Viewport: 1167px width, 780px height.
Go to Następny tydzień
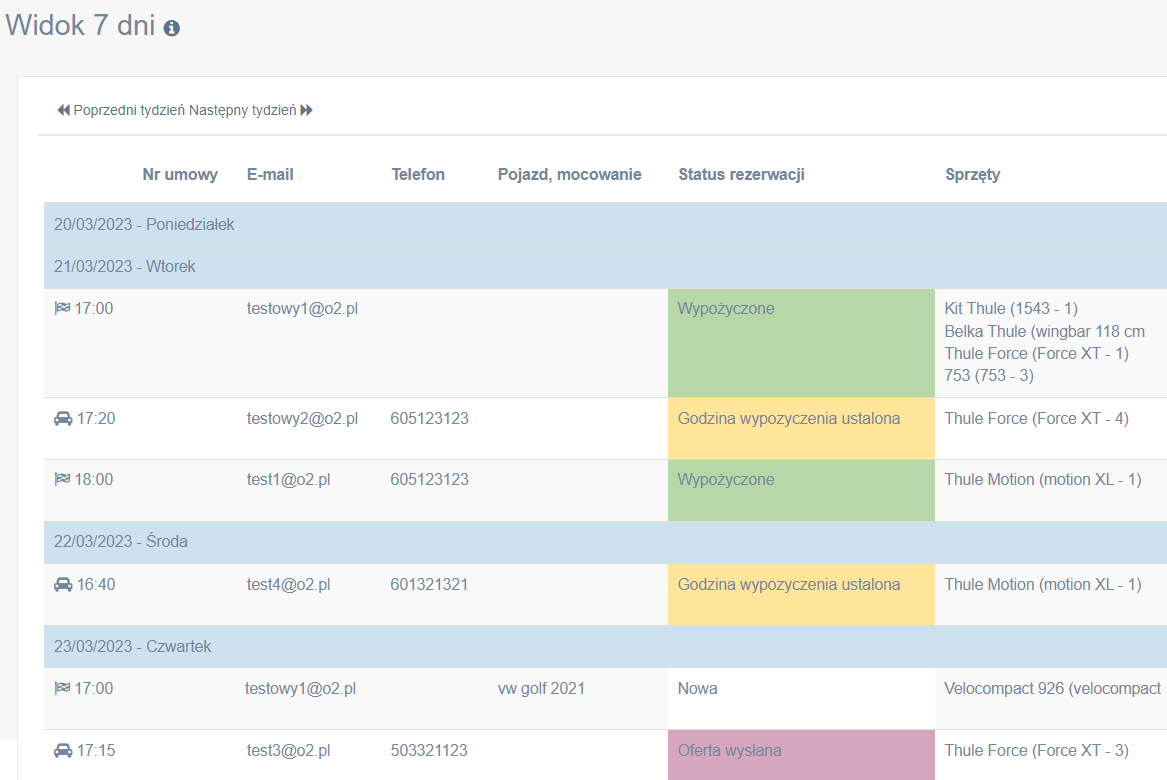click(x=242, y=110)
